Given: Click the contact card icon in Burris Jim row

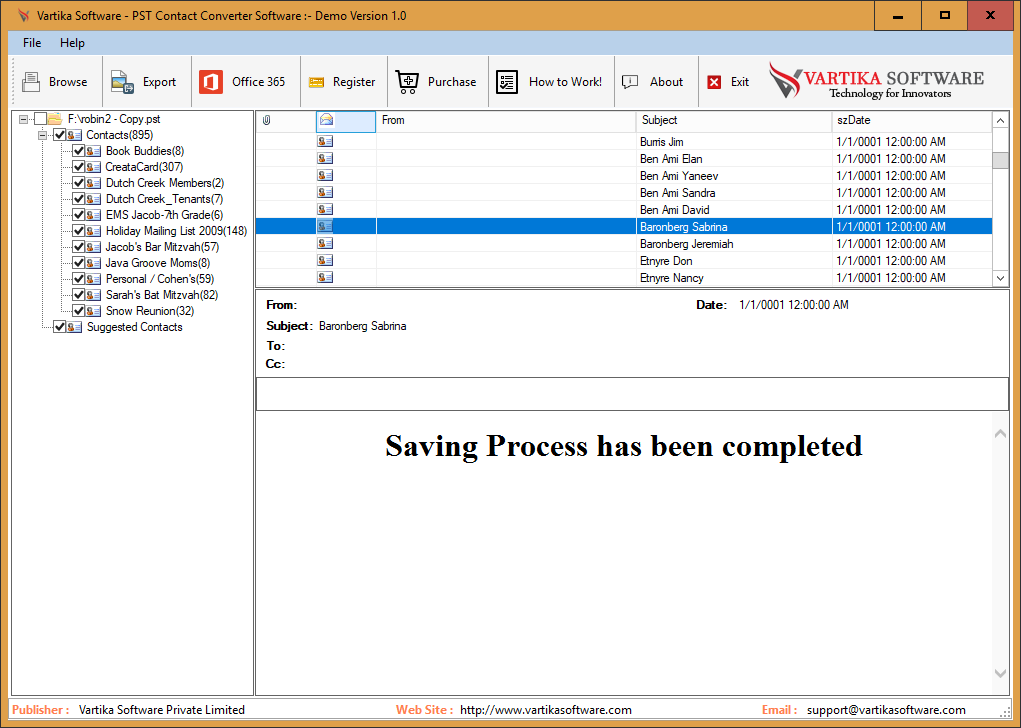Looking at the screenshot, I should (325, 141).
